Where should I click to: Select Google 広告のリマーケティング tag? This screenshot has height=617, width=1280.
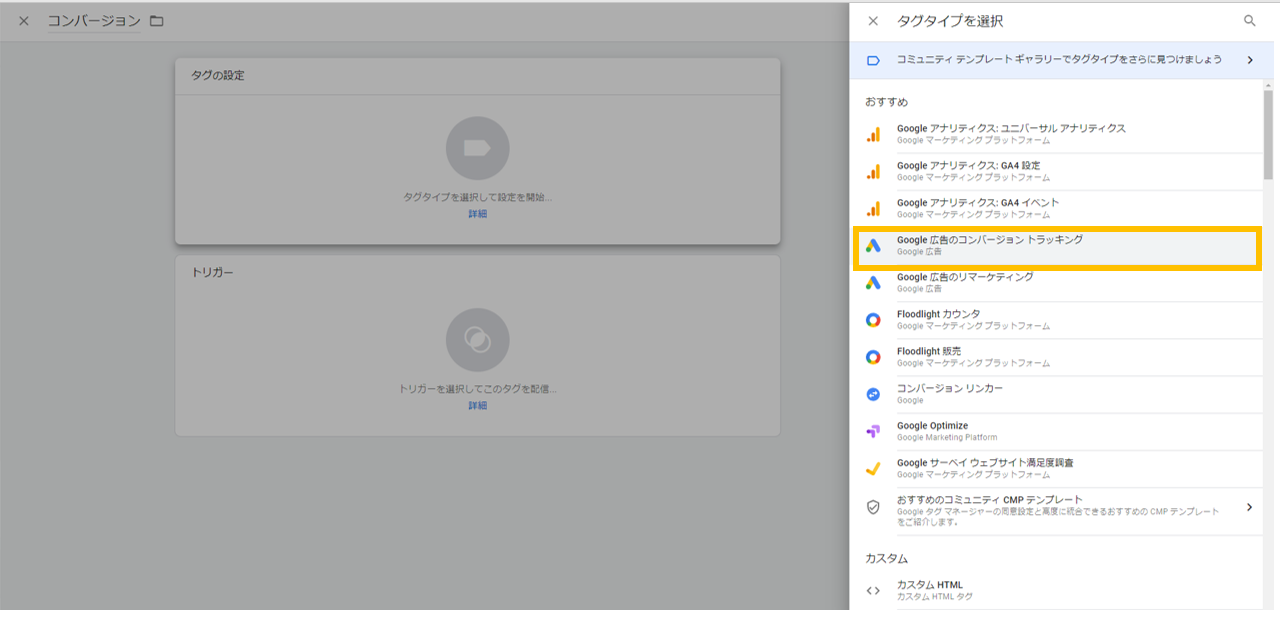pos(1063,283)
